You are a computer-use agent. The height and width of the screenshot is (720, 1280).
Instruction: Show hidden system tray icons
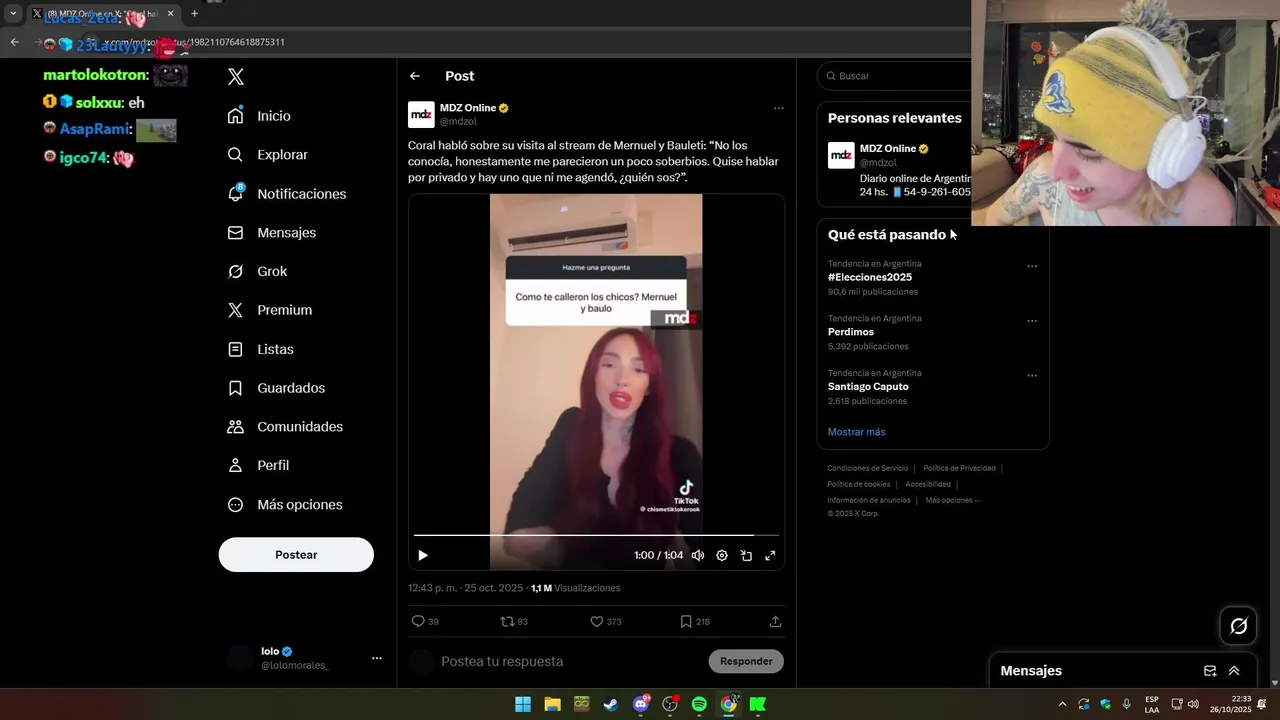1062,704
